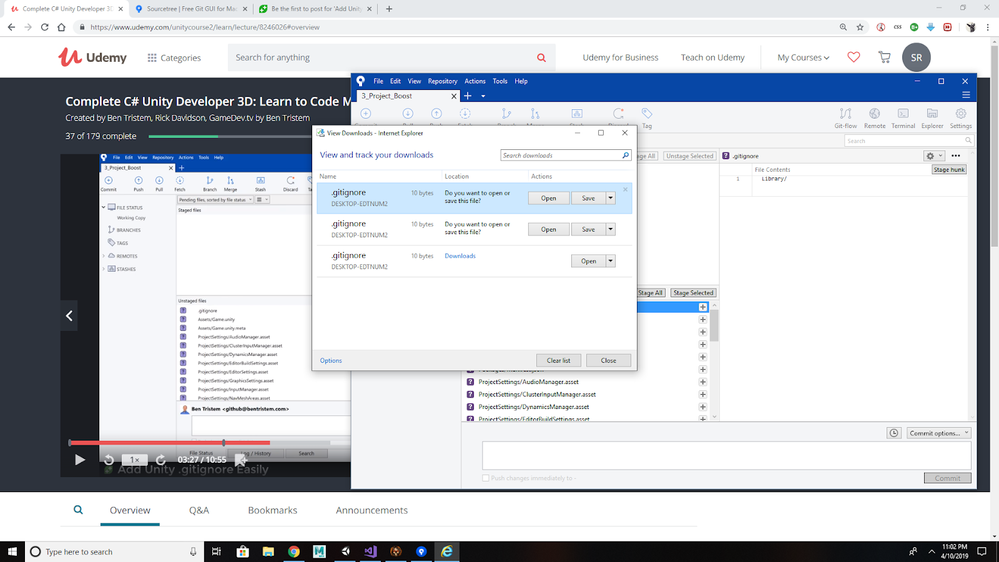
Task: Click Open for first .gitignore download
Action: [549, 198]
